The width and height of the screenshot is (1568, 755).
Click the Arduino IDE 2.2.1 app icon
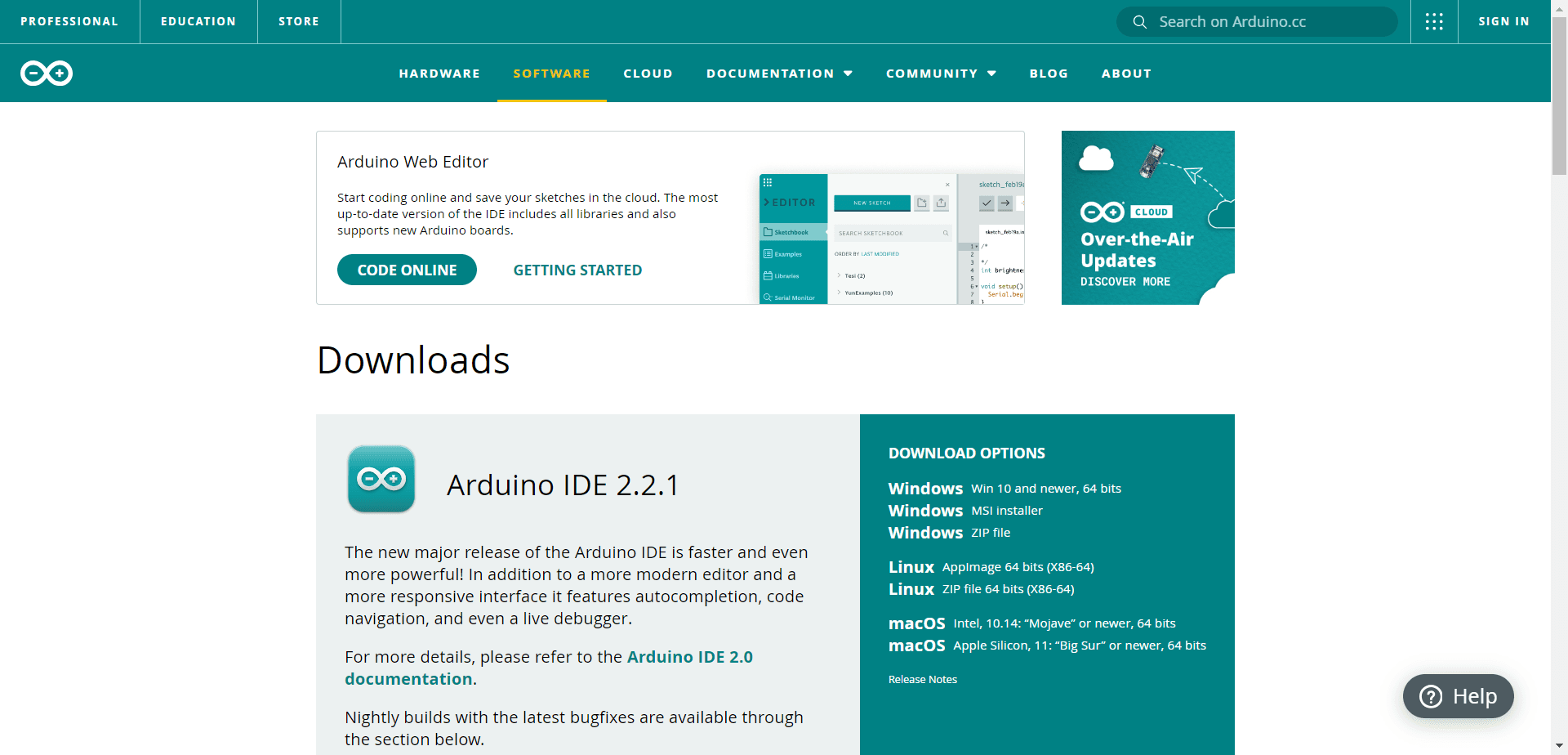381,479
